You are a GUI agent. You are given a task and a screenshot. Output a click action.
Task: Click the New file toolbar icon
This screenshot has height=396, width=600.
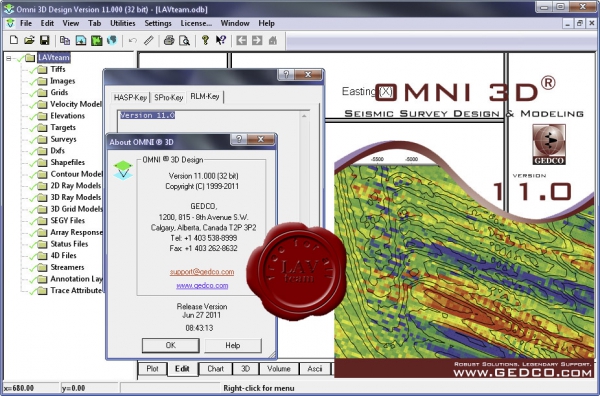pyautogui.click(x=13, y=40)
